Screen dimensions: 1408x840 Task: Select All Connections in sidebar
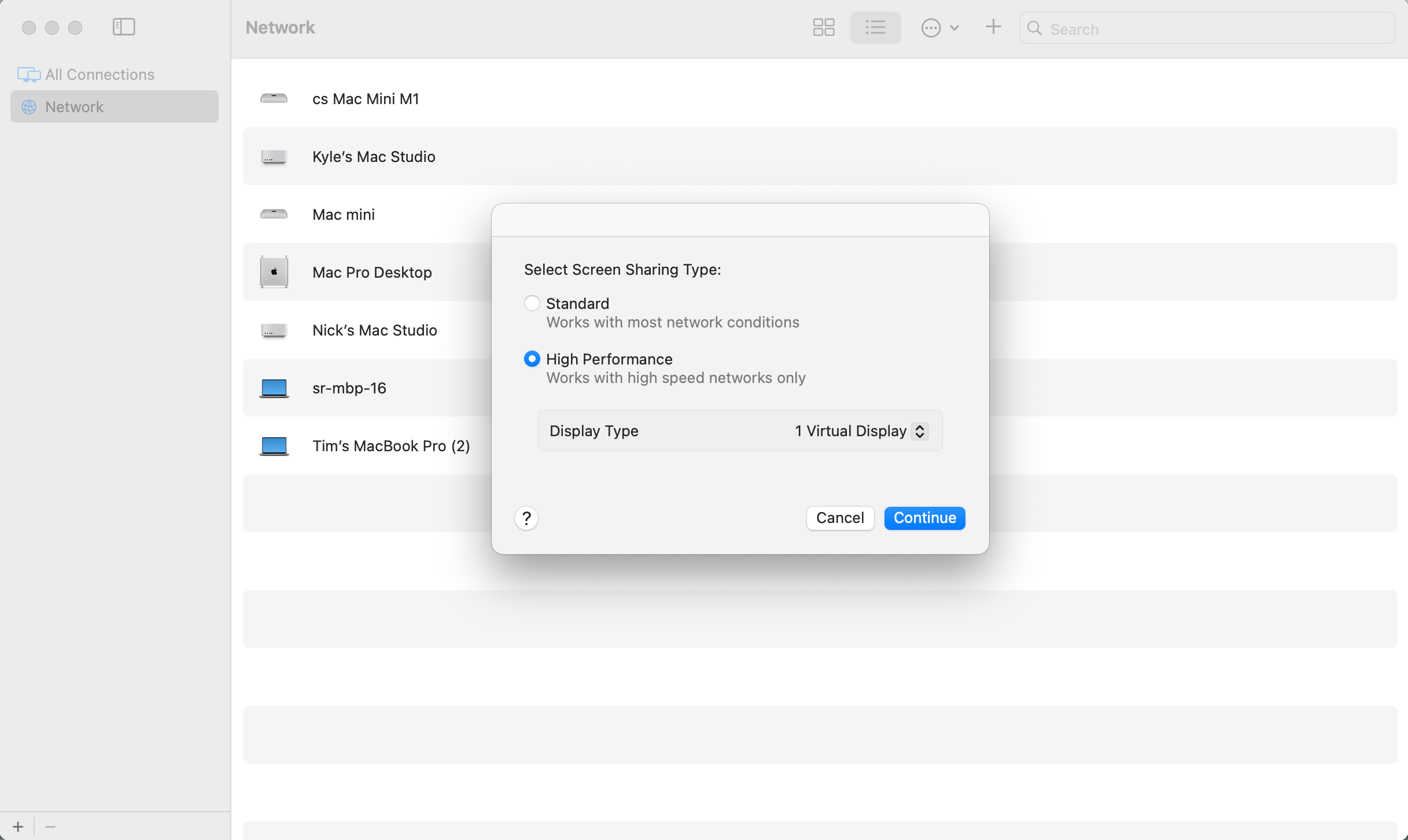click(x=115, y=75)
